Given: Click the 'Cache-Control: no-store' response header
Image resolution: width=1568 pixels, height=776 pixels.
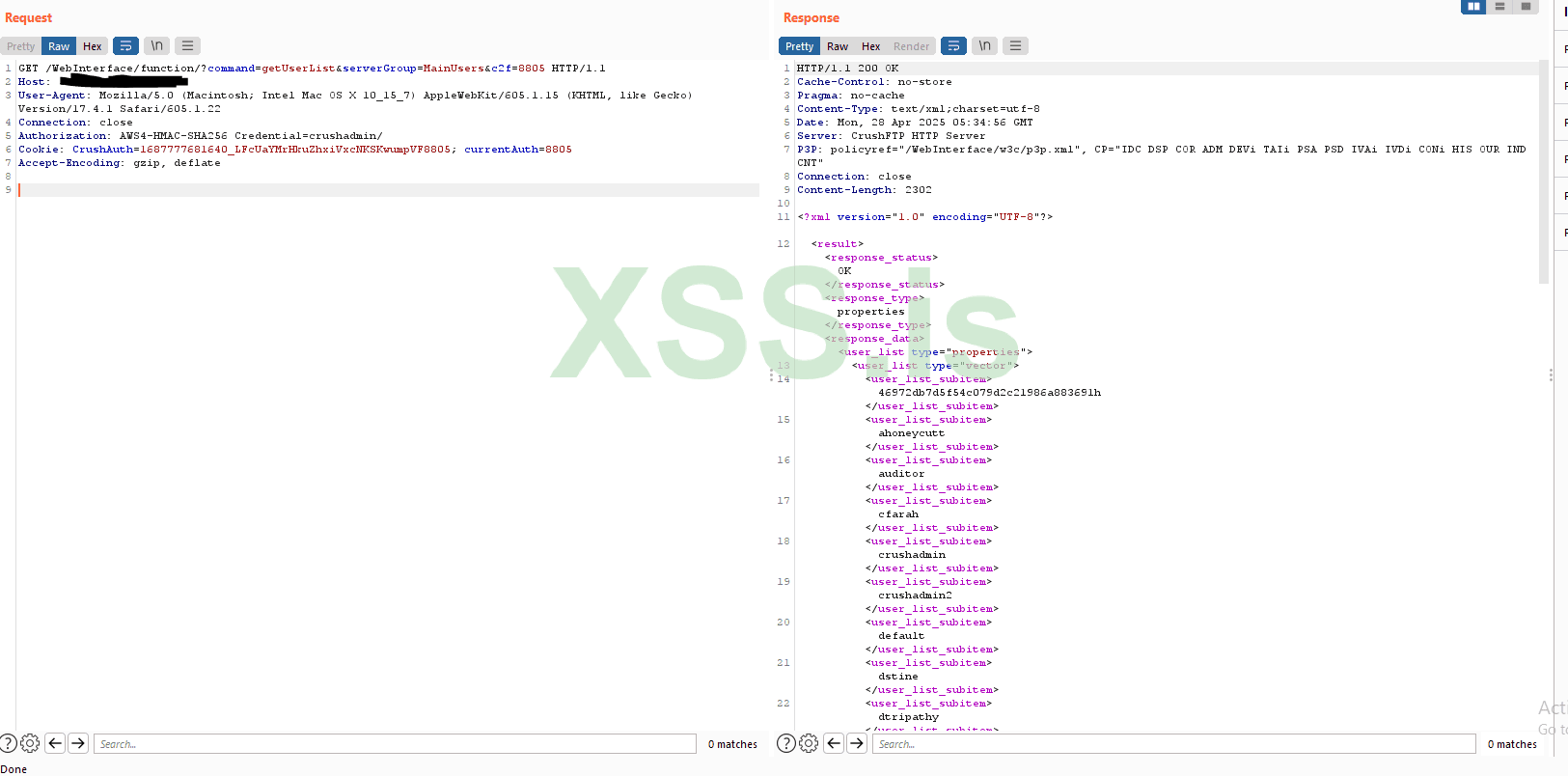Looking at the screenshot, I should pyautogui.click(x=874, y=82).
